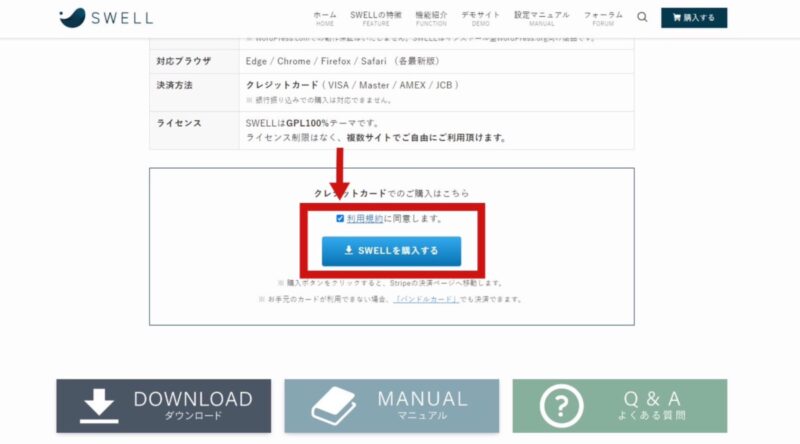Open 機能紹介 FUNCTION menu item

[x=431, y=18]
